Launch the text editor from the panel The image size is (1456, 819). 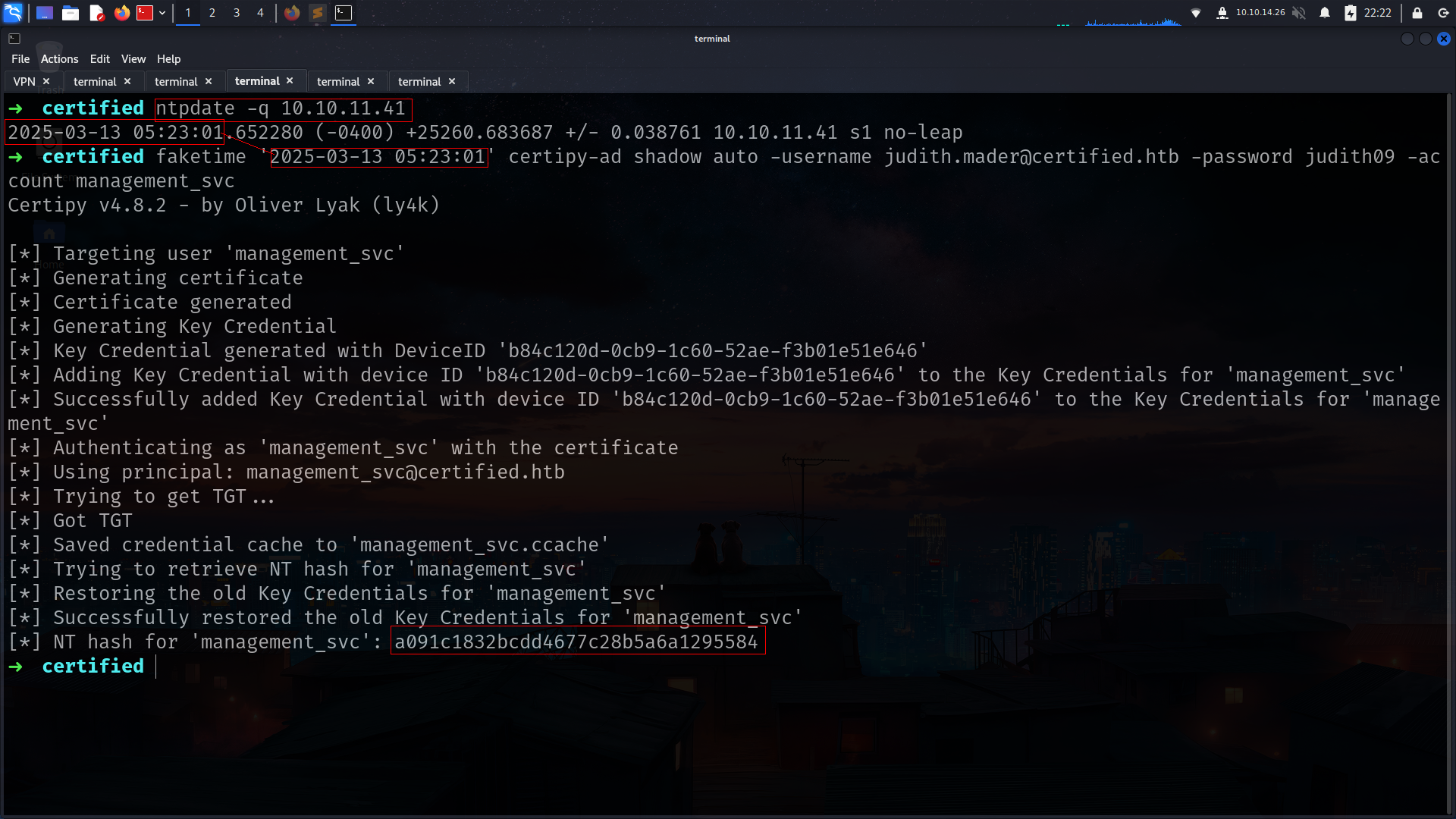coord(96,13)
